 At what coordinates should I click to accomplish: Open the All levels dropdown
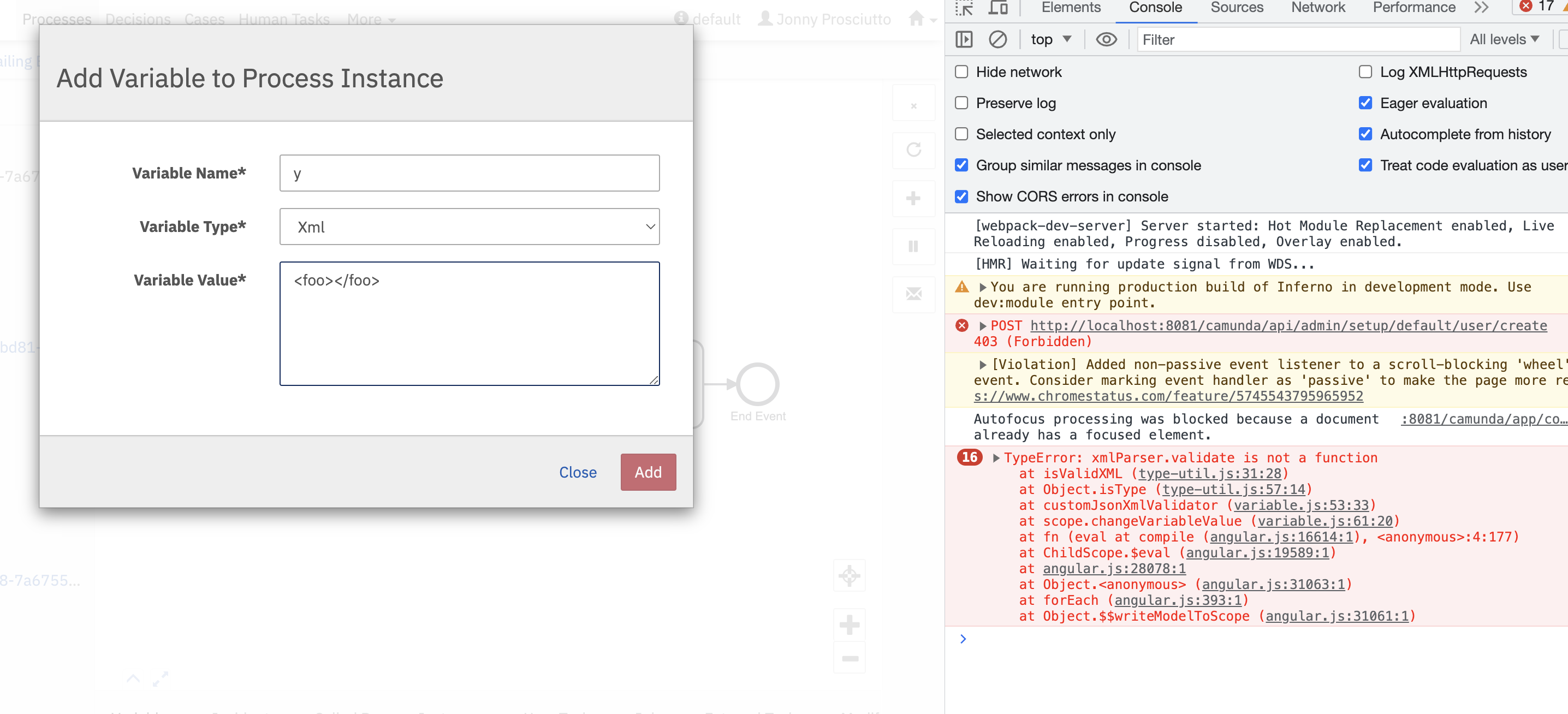[x=1504, y=39]
